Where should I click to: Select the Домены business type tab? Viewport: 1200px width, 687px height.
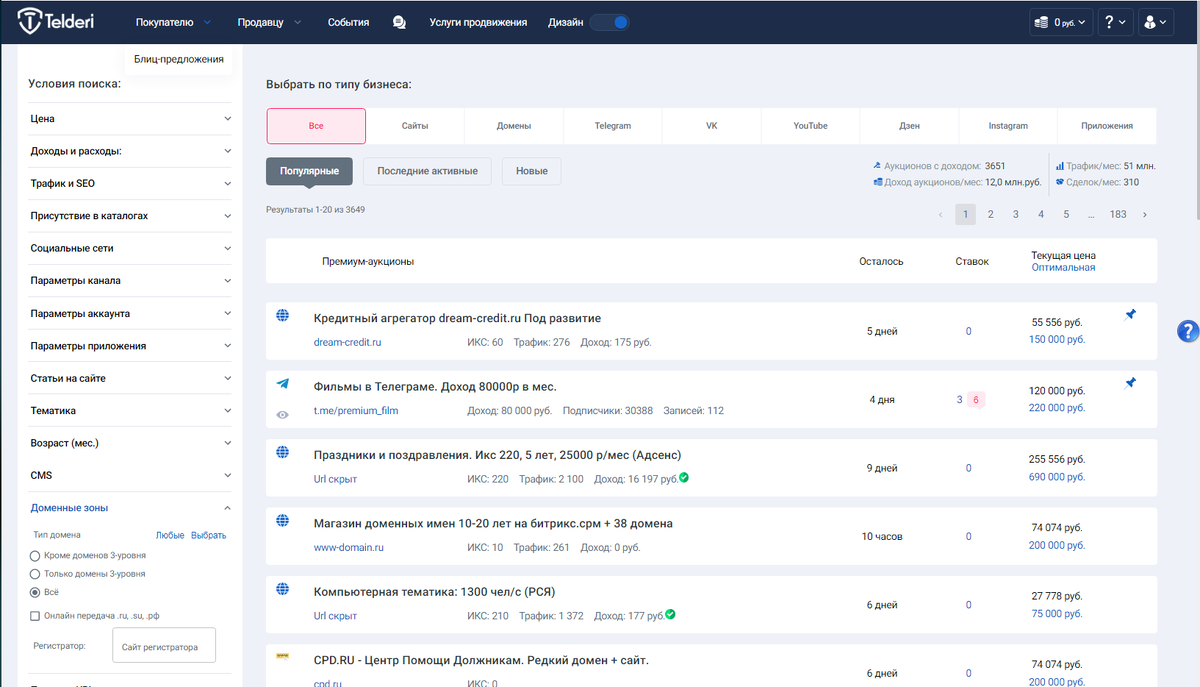pyautogui.click(x=514, y=126)
